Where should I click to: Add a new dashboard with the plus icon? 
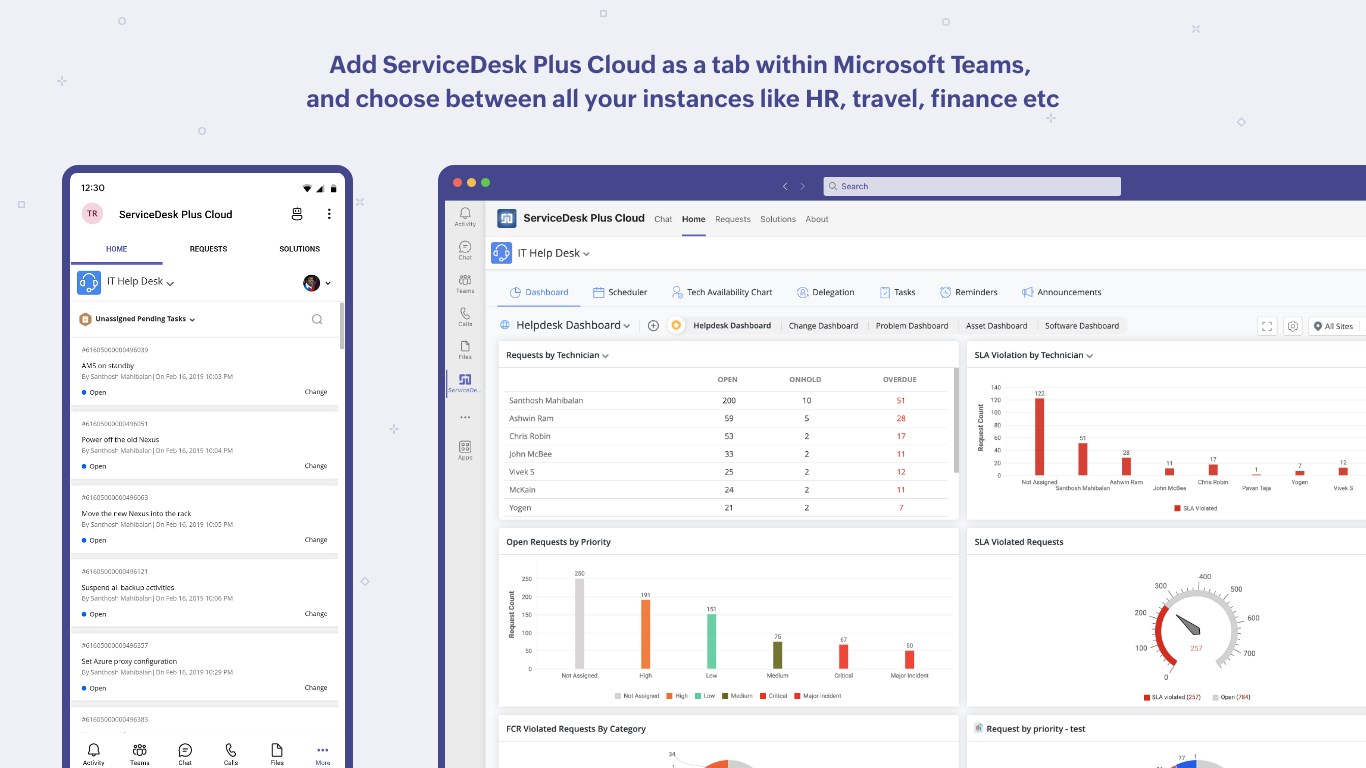pyautogui.click(x=653, y=325)
